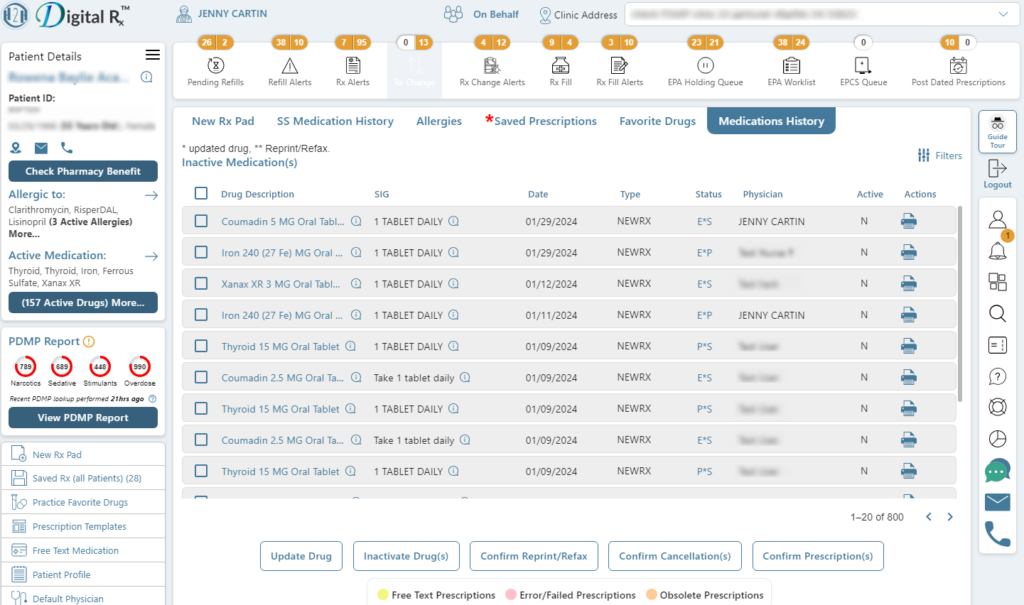Open the Clinic Address dropdown

1003,14
